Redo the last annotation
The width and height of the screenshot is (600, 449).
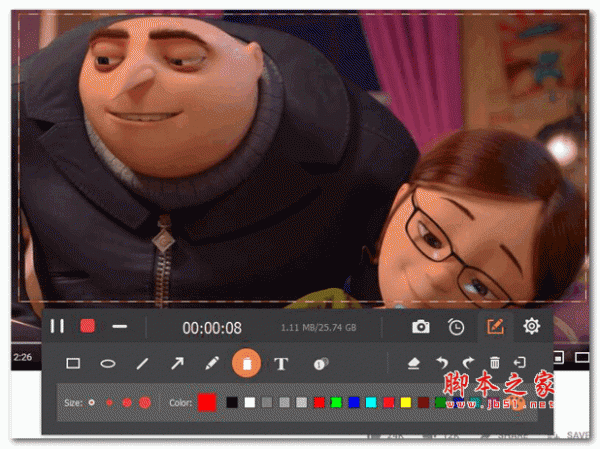click(x=468, y=362)
